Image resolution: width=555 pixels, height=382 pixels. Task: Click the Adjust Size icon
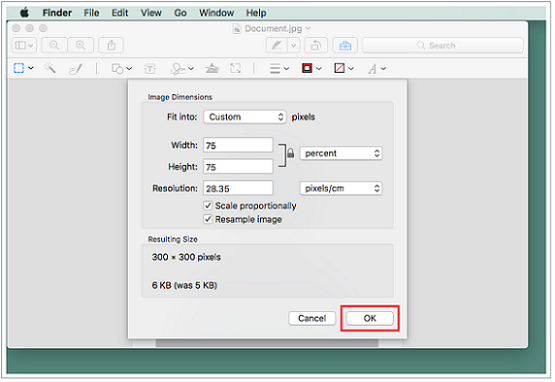click(235, 68)
